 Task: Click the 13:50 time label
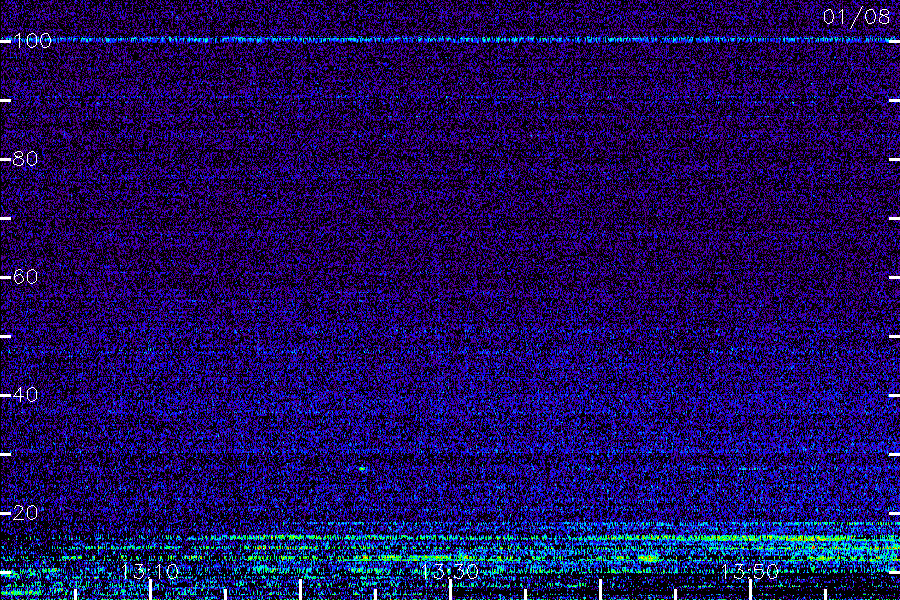click(x=750, y=571)
